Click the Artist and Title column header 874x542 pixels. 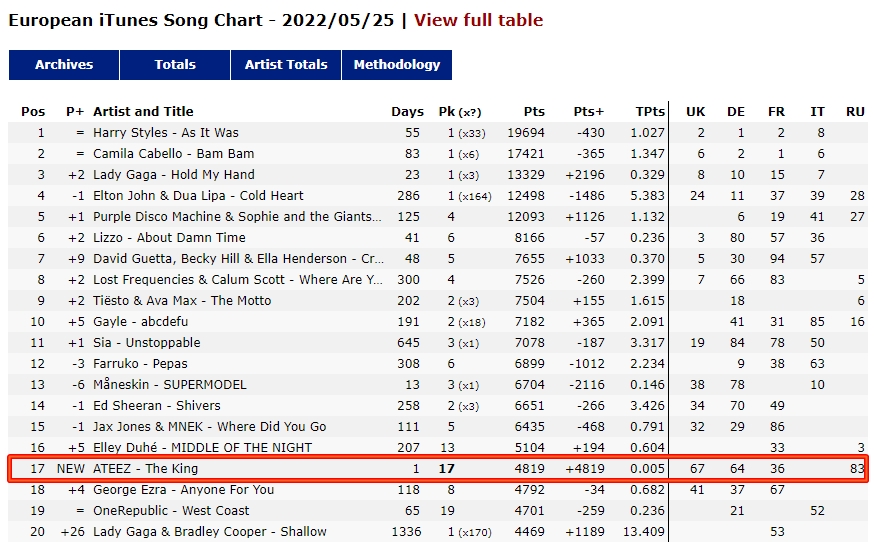pos(143,112)
